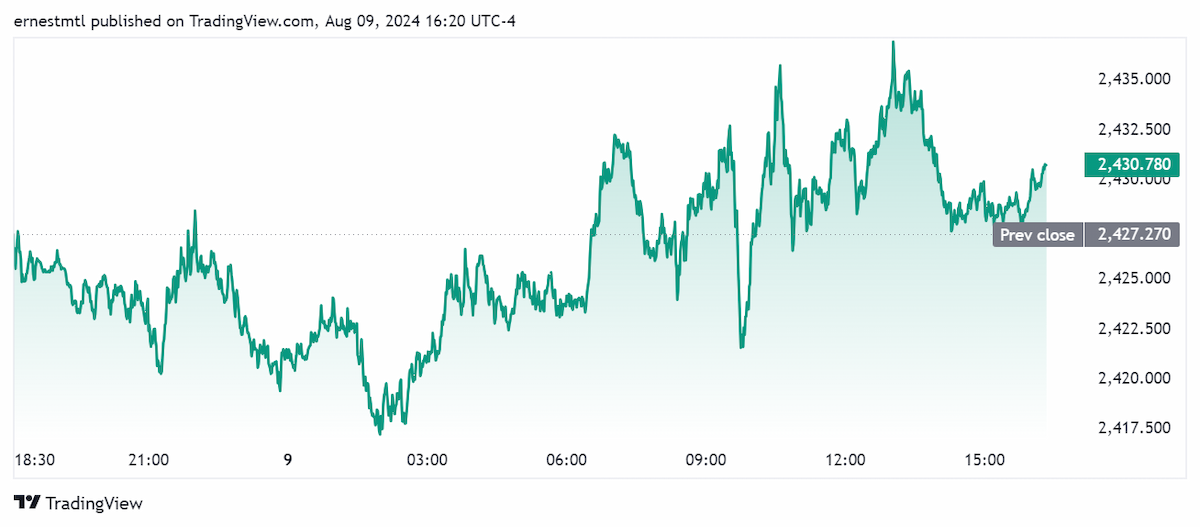
Task: Click the 2,435.000 price axis label
Action: pyautogui.click(x=1134, y=78)
